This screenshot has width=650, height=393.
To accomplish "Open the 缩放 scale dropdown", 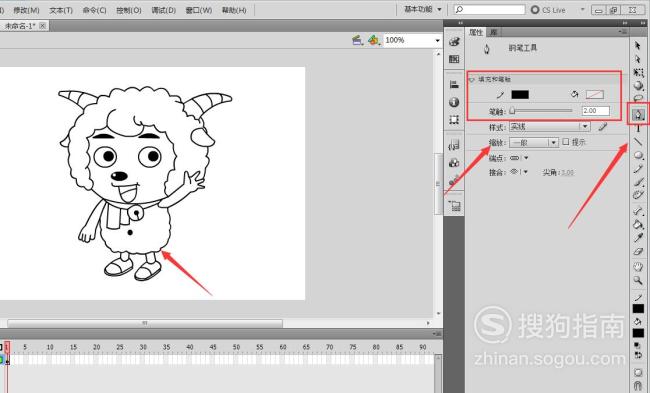I will (x=534, y=143).
